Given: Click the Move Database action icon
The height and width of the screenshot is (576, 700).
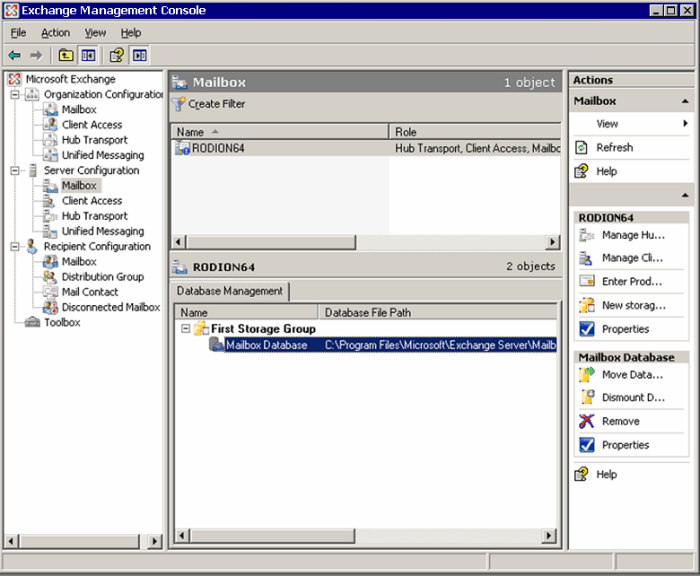Looking at the screenshot, I should tap(586, 375).
